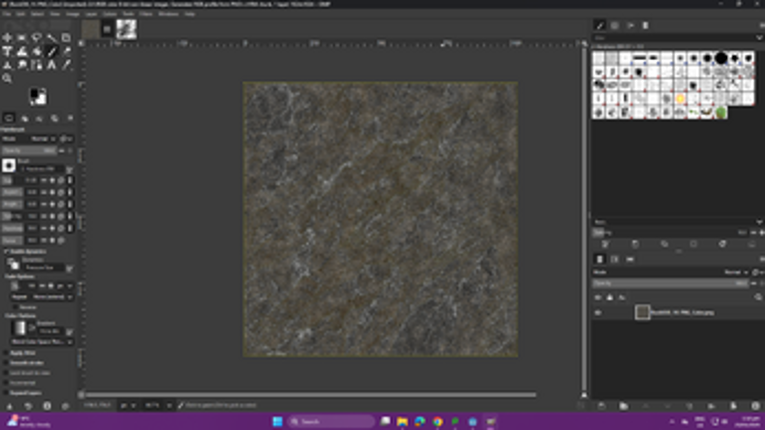The height and width of the screenshot is (430, 765).
Task: Open Windows Search in taskbar
Action: pyautogui.click(x=331, y=421)
